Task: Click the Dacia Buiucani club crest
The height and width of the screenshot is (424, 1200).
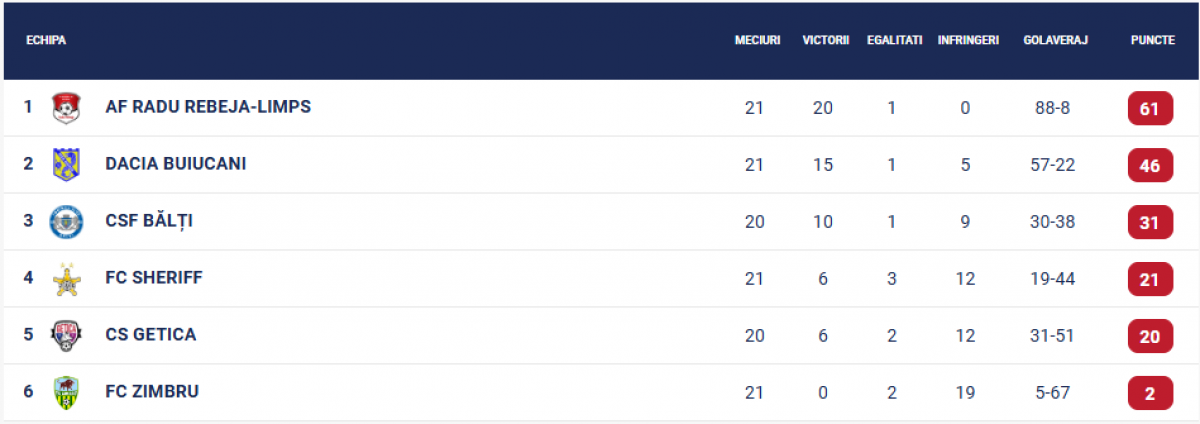Action: pos(65,164)
